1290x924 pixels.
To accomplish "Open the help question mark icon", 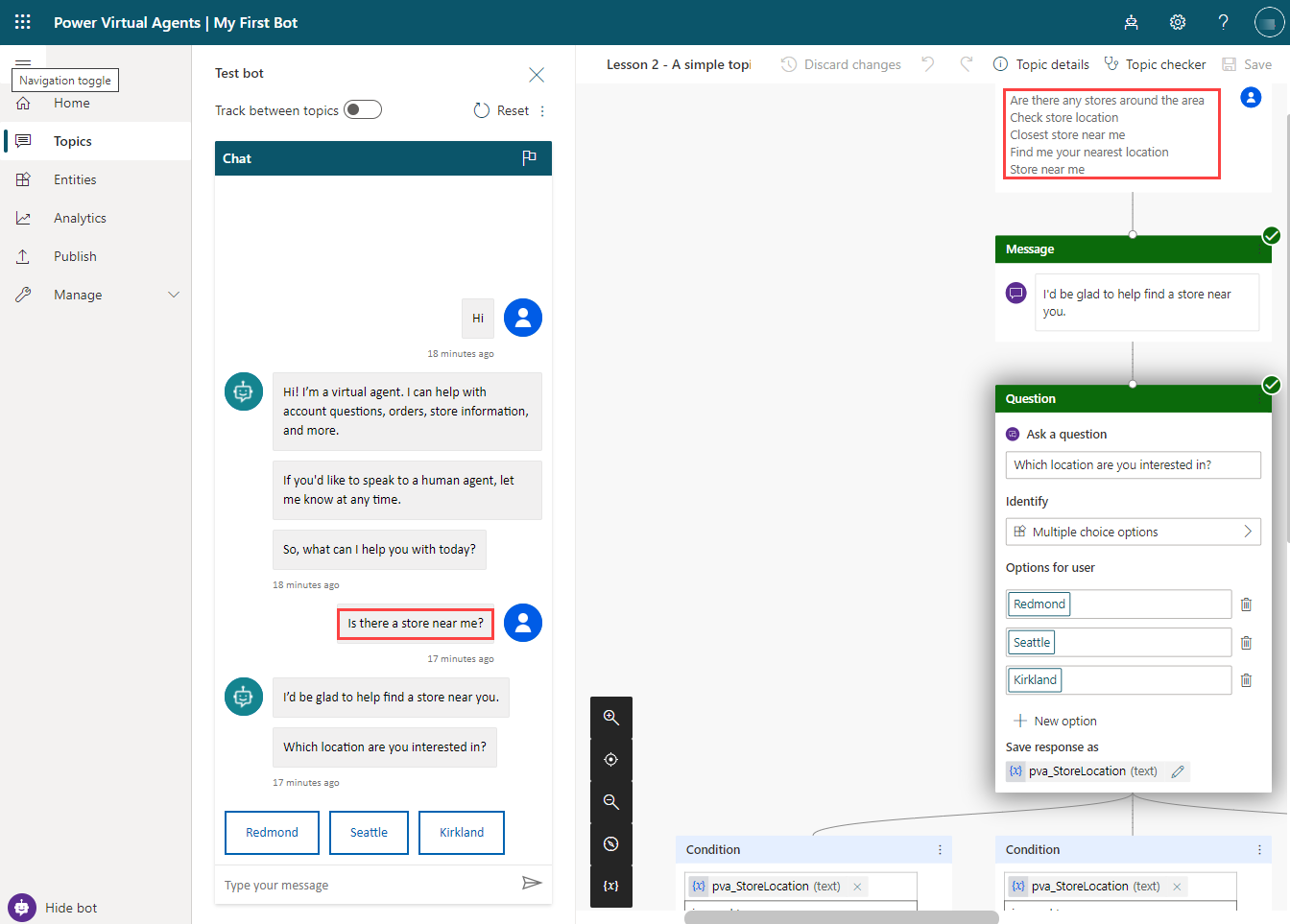I will pyautogui.click(x=1223, y=22).
